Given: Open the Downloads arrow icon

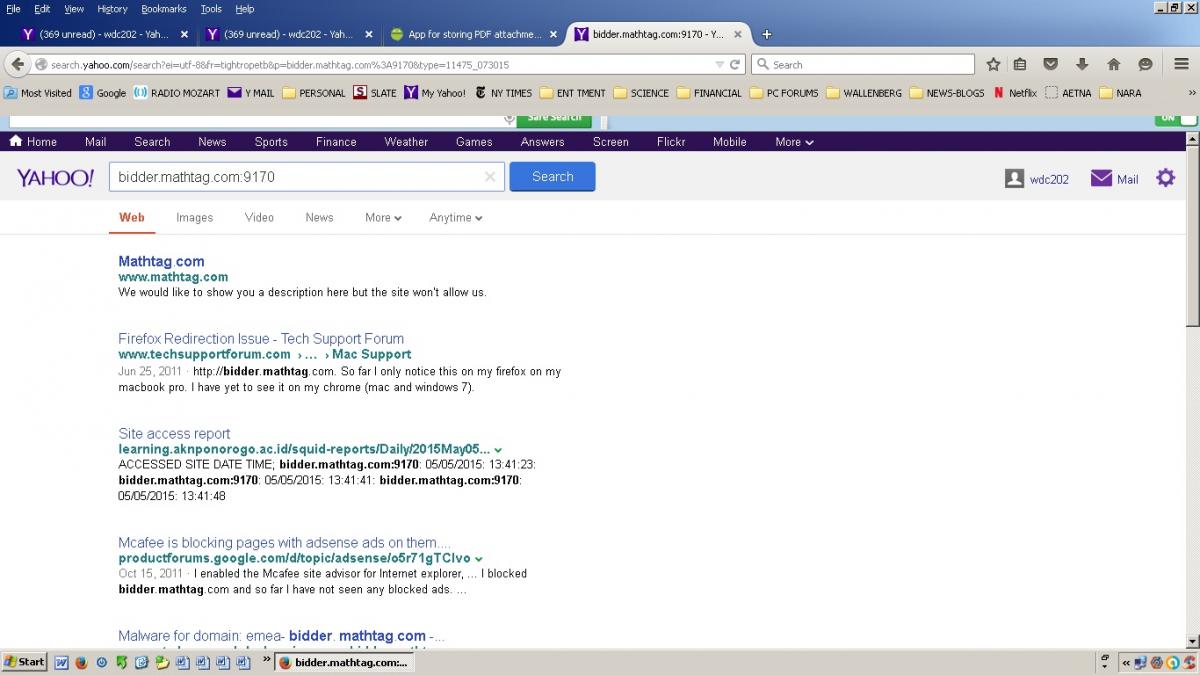Looking at the screenshot, I should [1082, 64].
